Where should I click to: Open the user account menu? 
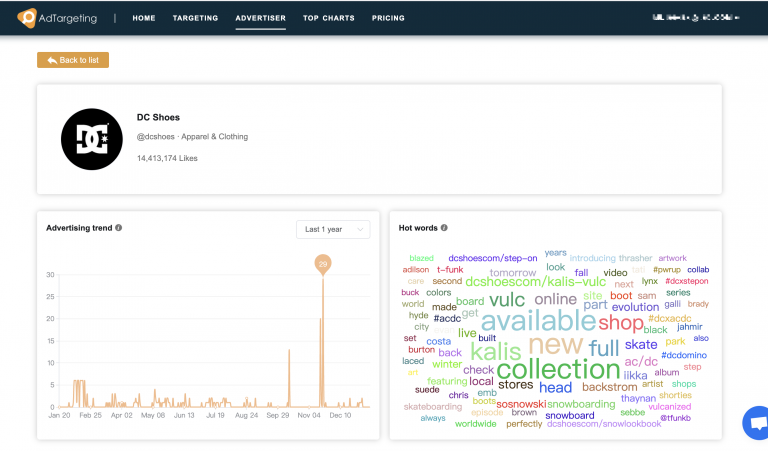pos(696,18)
